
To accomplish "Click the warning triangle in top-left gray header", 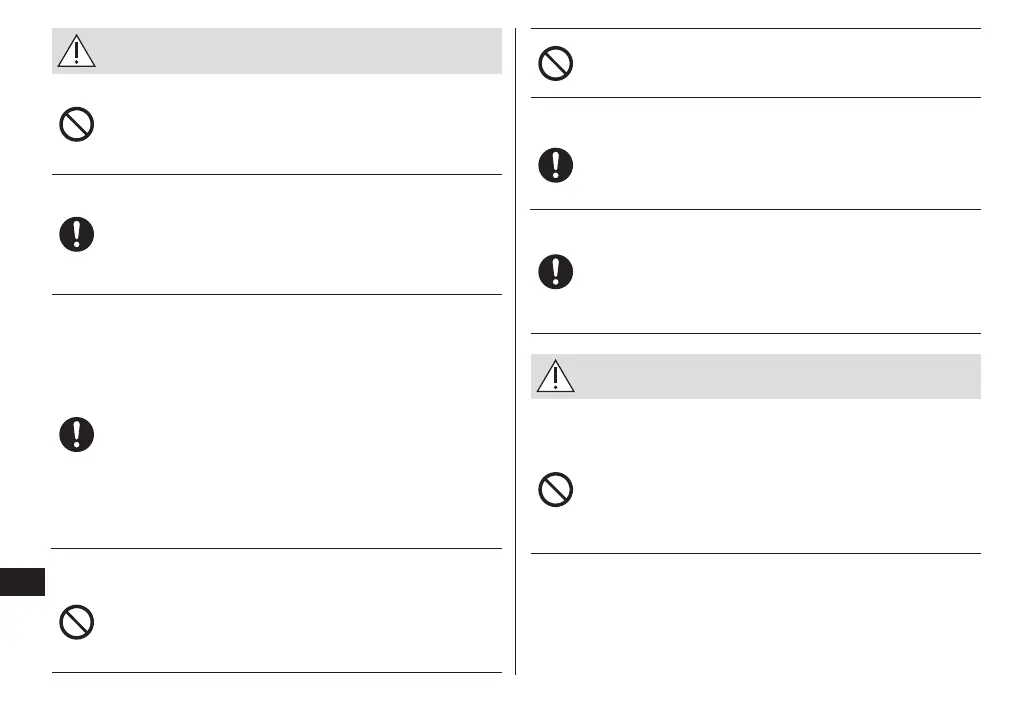I will click(x=76, y=50).
